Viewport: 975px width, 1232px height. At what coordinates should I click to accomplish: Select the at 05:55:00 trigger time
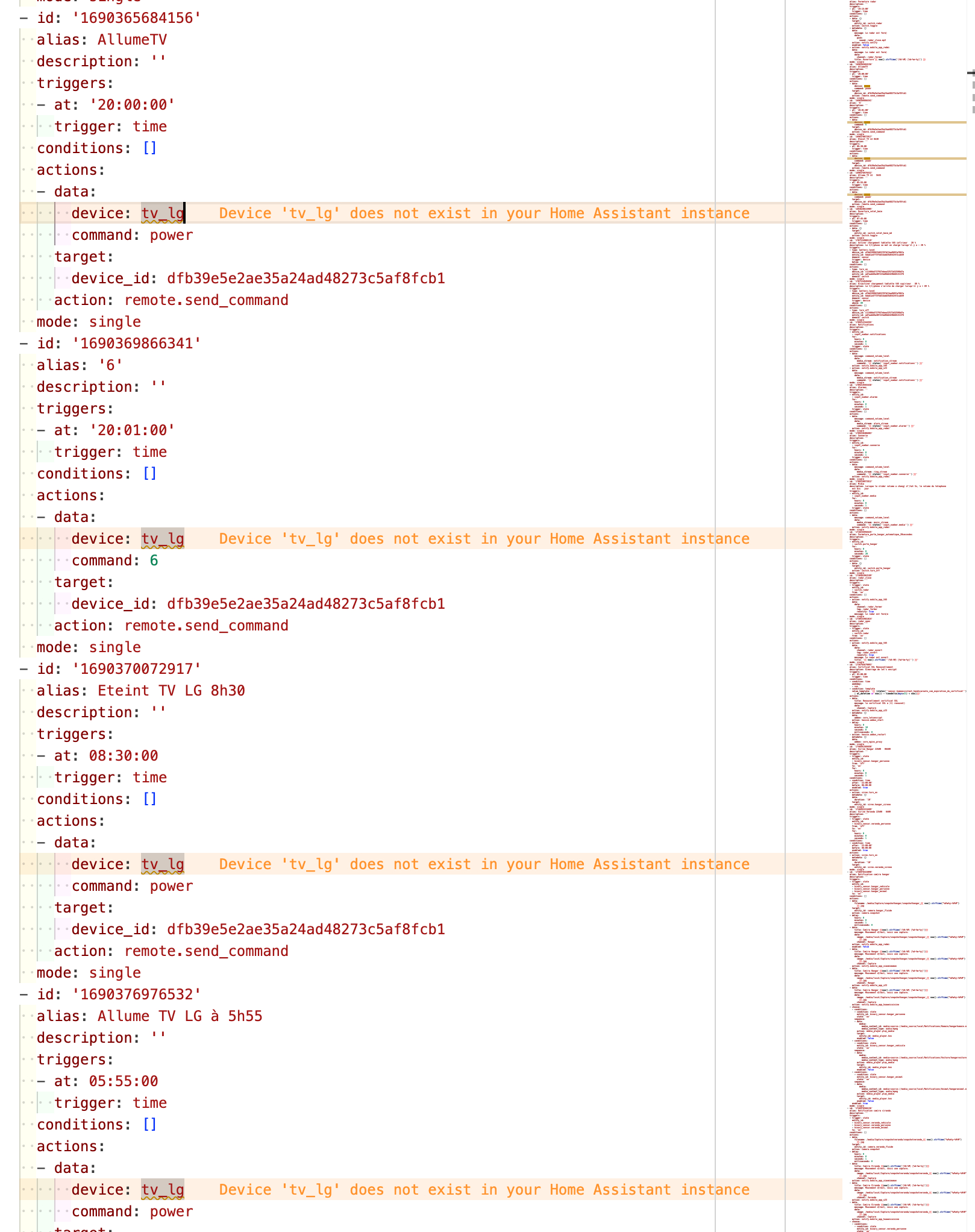pos(124,1081)
